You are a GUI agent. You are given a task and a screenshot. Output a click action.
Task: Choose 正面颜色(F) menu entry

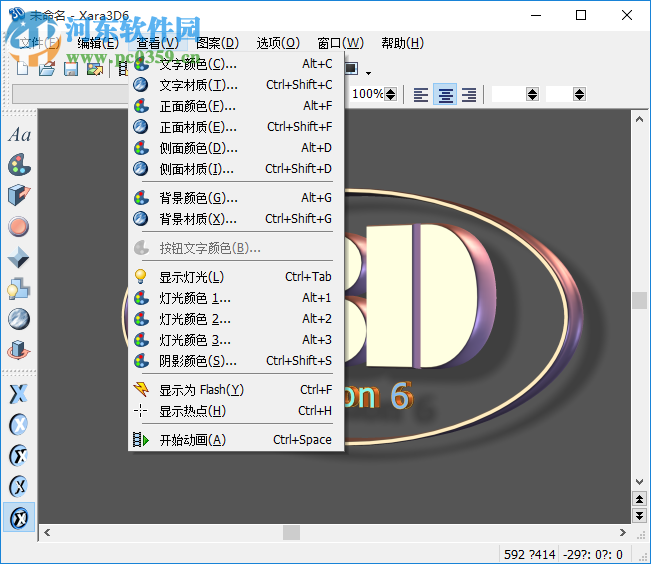point(236,106)
